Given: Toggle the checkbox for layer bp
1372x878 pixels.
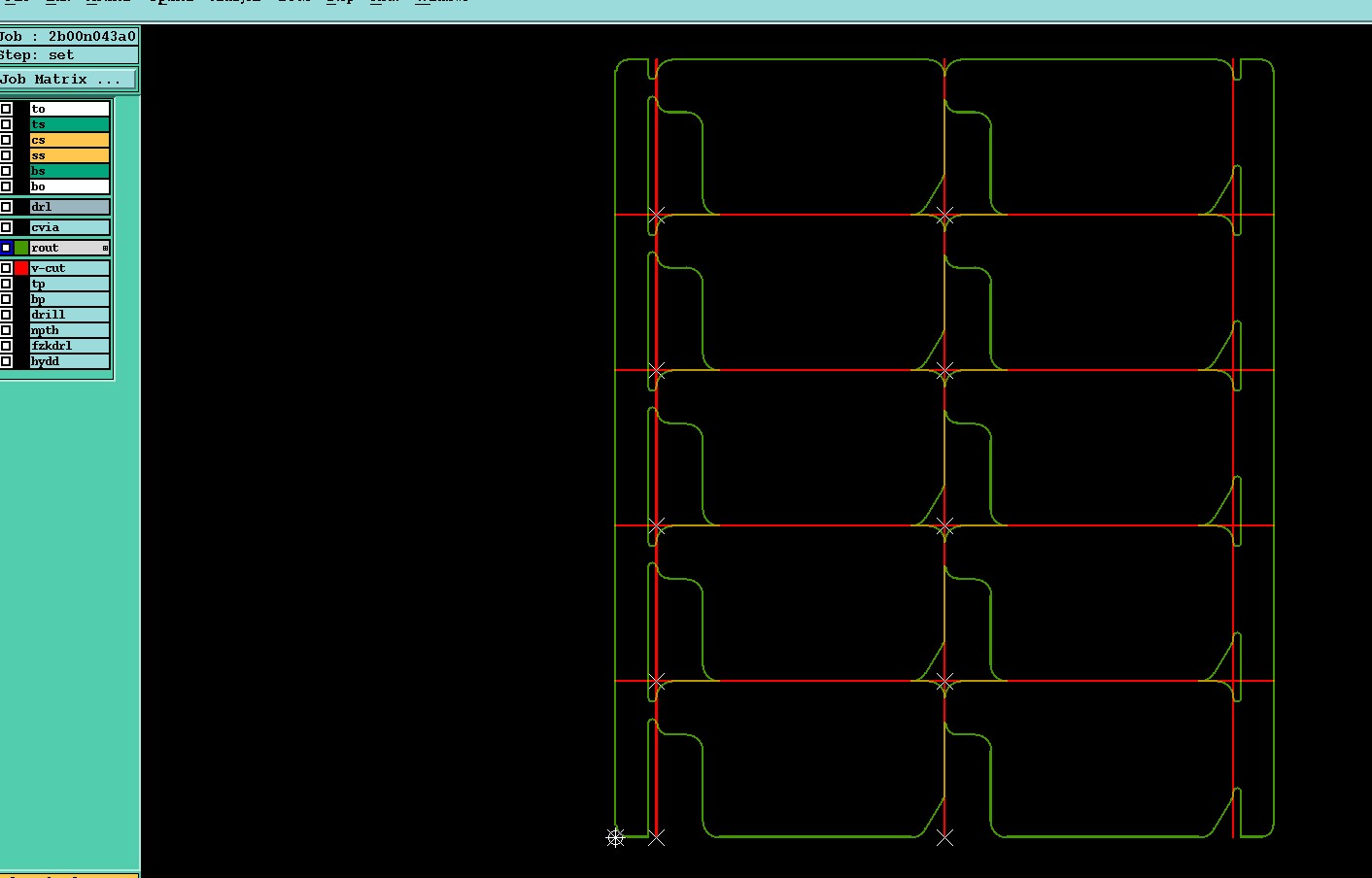Looking at the screenshot, I should click(6, 299).
